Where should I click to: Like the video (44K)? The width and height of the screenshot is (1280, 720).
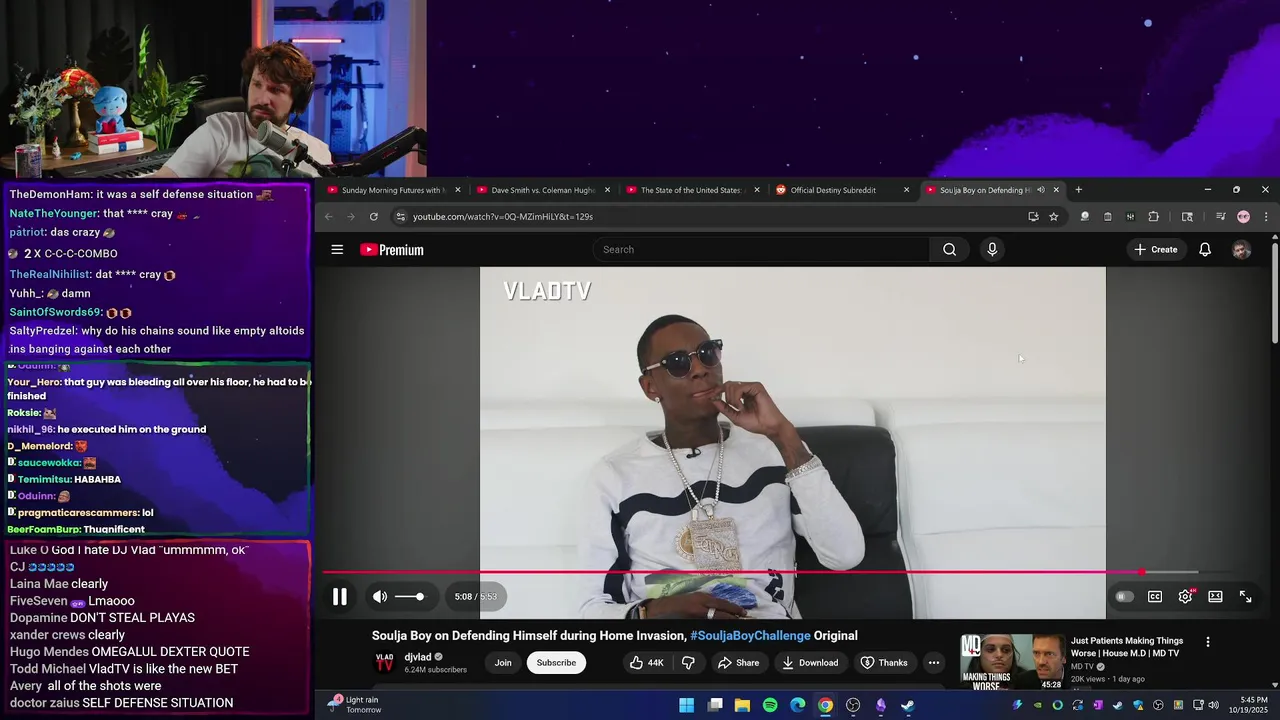tap(646, 663)
